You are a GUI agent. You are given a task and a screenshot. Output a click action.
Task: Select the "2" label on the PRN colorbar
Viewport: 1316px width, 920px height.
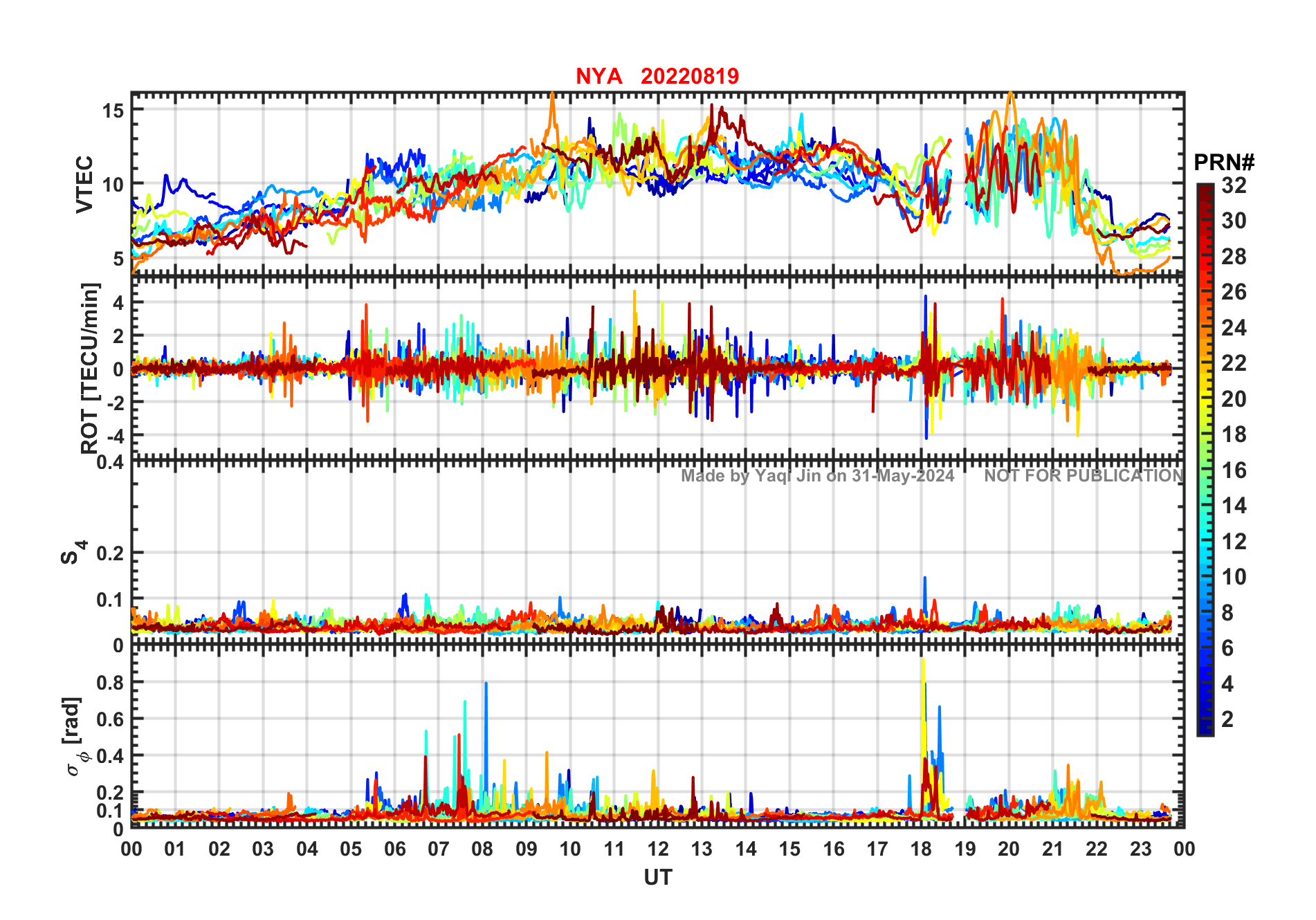1227,719
